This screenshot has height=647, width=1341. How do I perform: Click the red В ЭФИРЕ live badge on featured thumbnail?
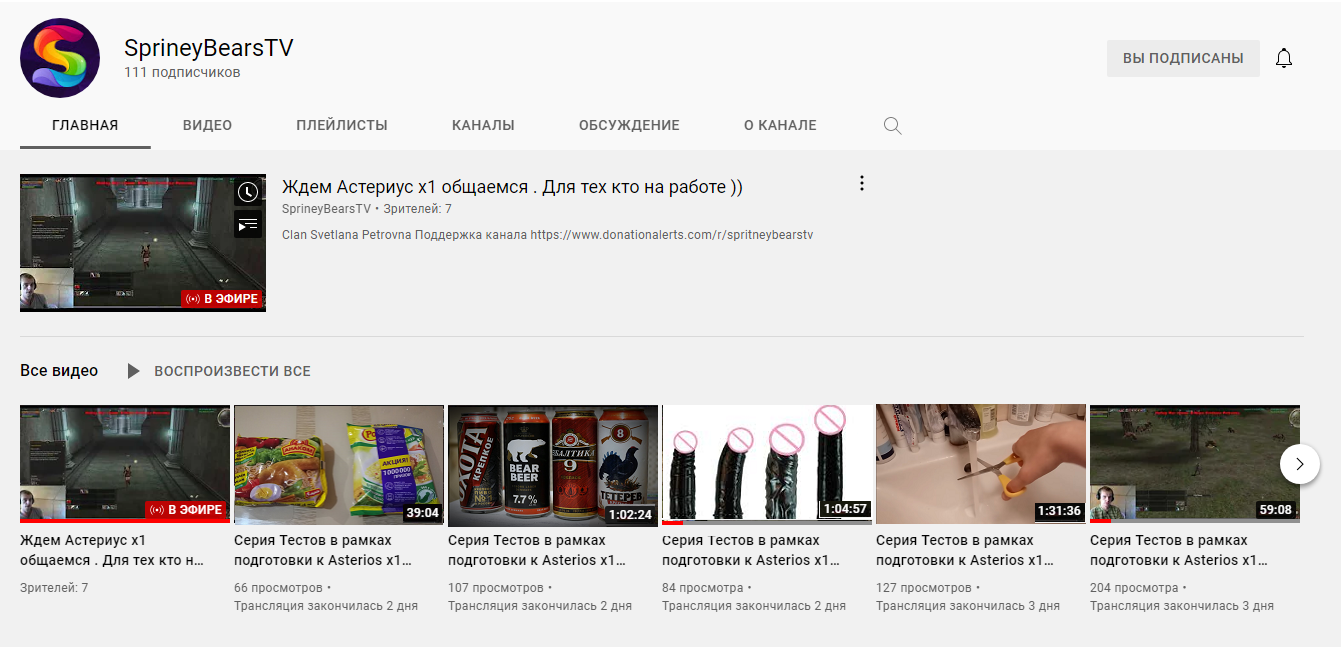222,298
